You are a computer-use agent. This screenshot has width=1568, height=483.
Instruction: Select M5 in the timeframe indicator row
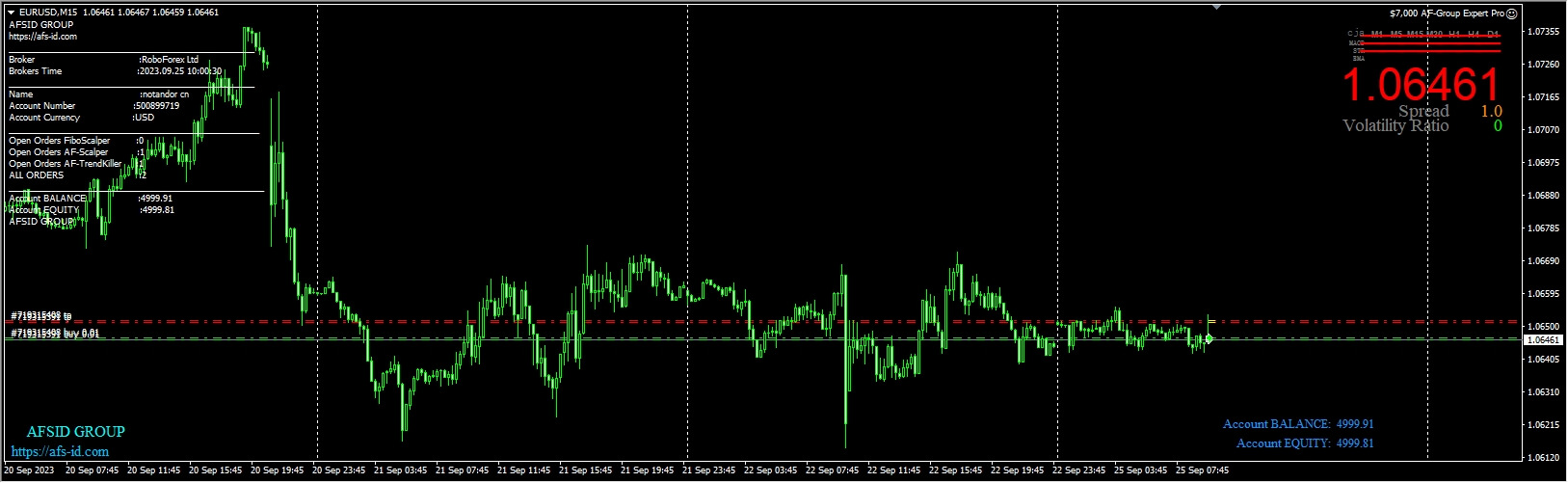pyautogui.click(x=1396, y=34)
